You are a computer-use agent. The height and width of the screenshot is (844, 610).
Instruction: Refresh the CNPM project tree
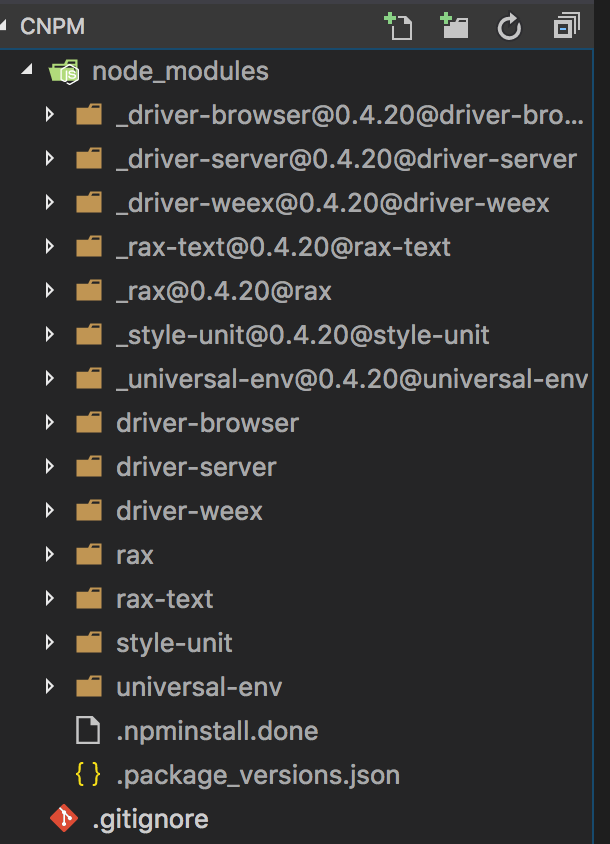click(x=509, y=26)
